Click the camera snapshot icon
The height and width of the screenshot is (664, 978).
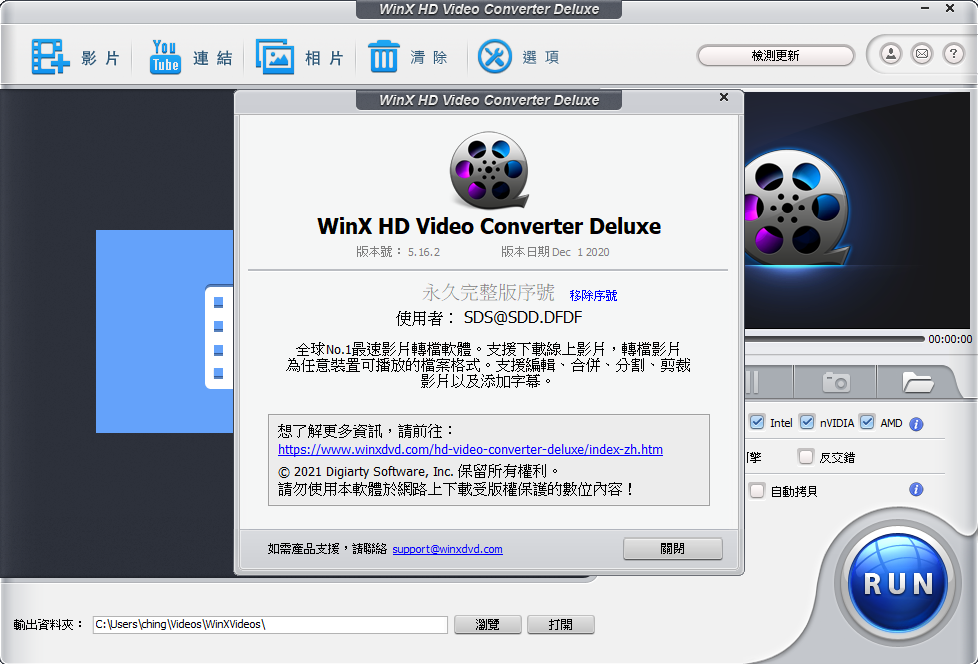tap(835, 382)
